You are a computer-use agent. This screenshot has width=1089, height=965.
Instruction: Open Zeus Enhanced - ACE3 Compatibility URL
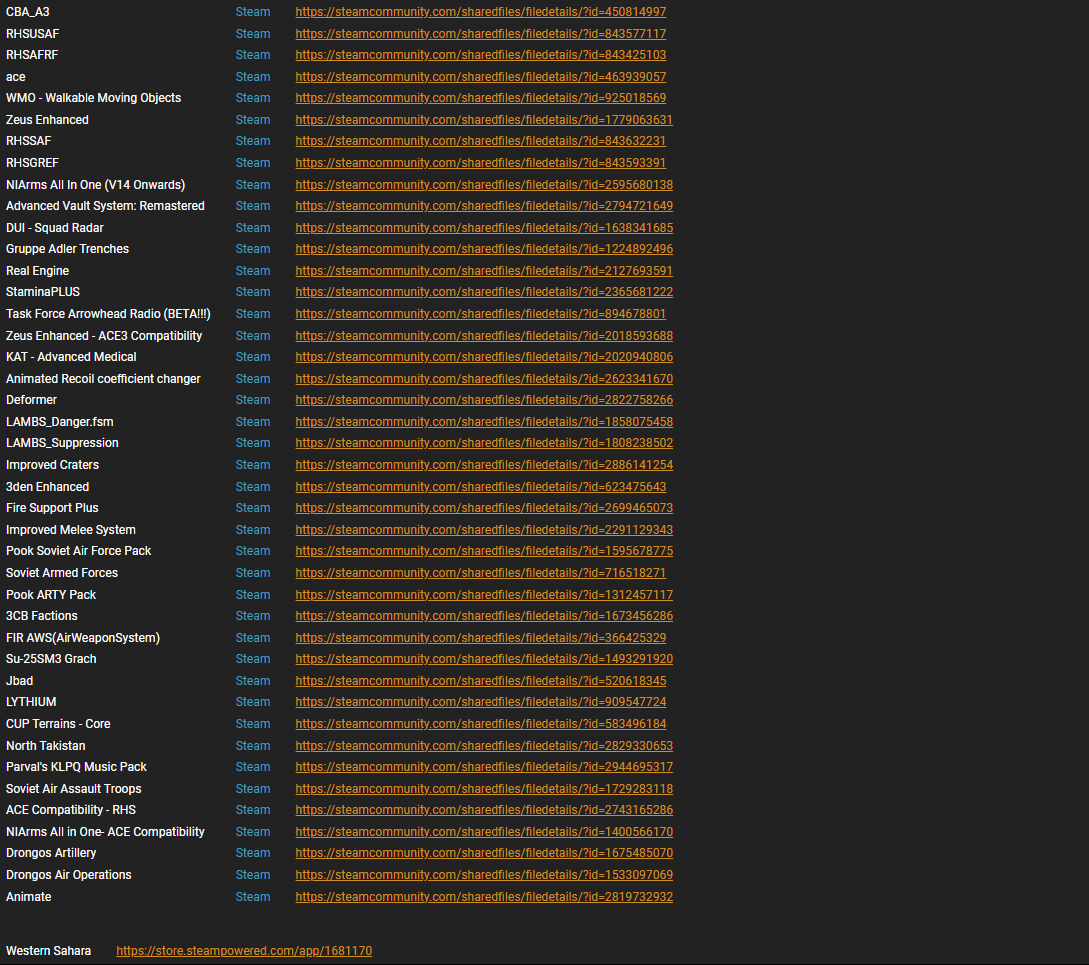484,336
